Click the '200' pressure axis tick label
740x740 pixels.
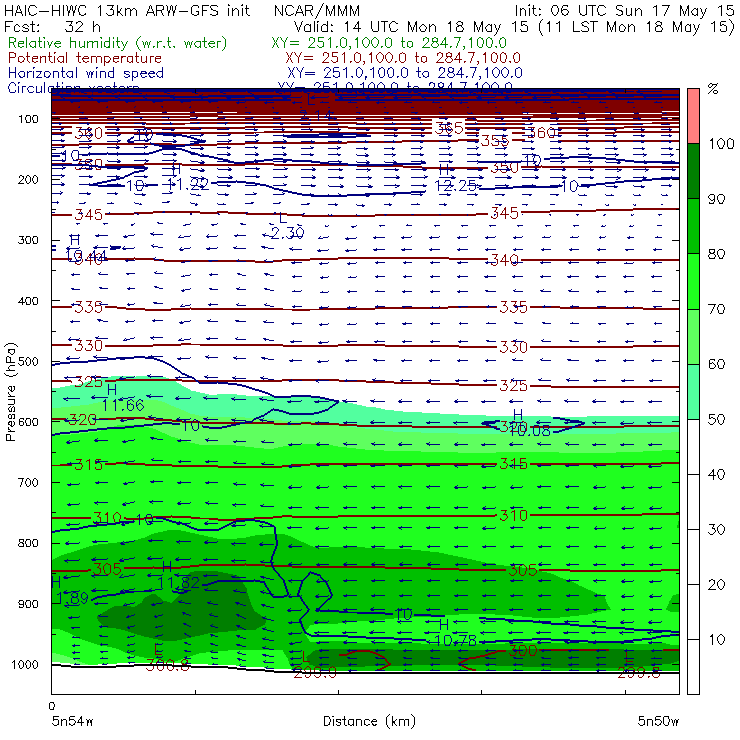(28, 179)
